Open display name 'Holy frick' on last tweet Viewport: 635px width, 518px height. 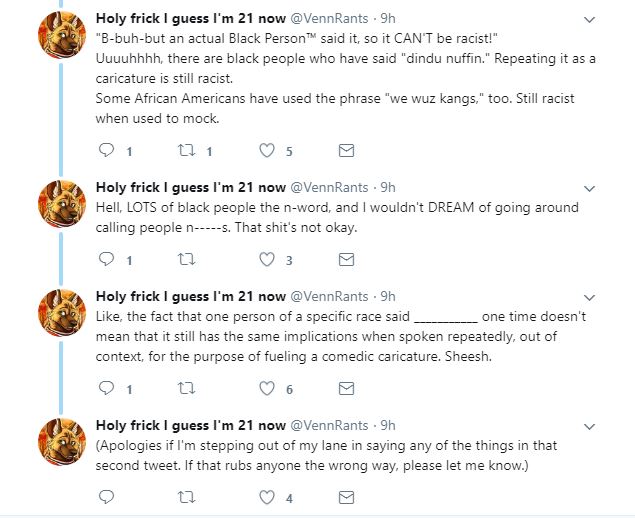point(191,425)
